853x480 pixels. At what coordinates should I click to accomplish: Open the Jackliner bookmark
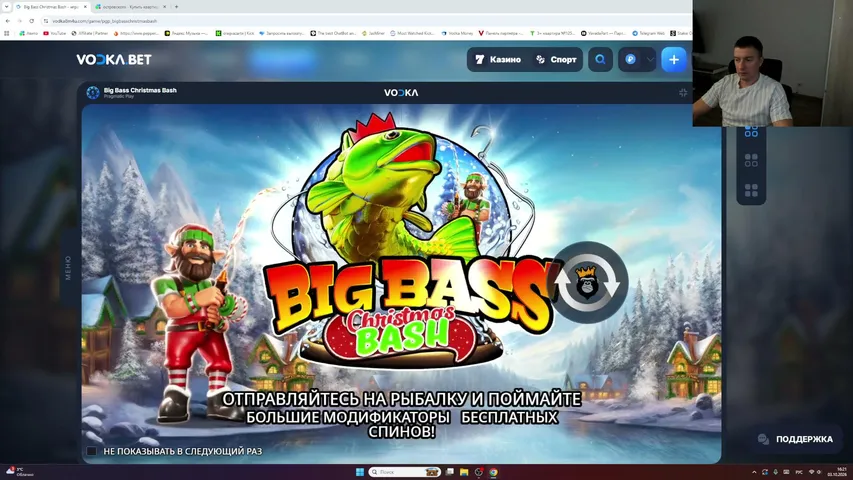tap(373, 33)
